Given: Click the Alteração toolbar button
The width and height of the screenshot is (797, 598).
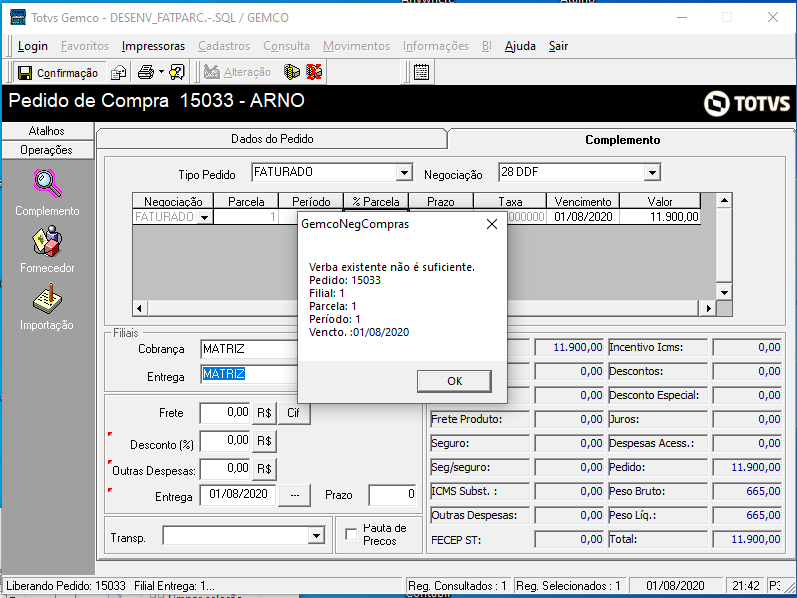Looking at the screenshot, I should [x=237, y=72].
